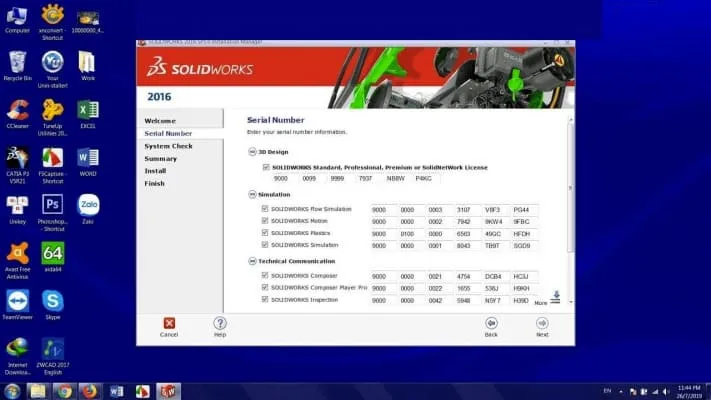Click the Back button
The height and width of the screenshot is (400, 711).
[491, 327]
